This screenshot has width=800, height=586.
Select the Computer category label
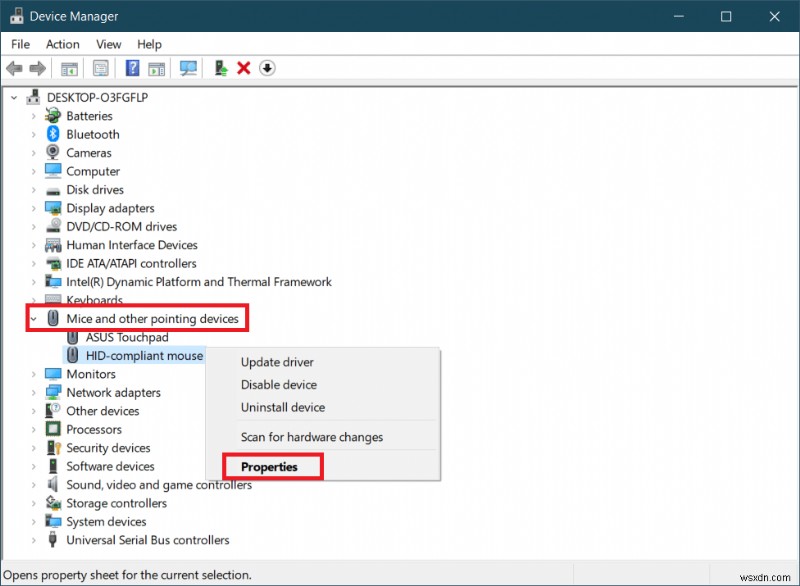(93, 171)
